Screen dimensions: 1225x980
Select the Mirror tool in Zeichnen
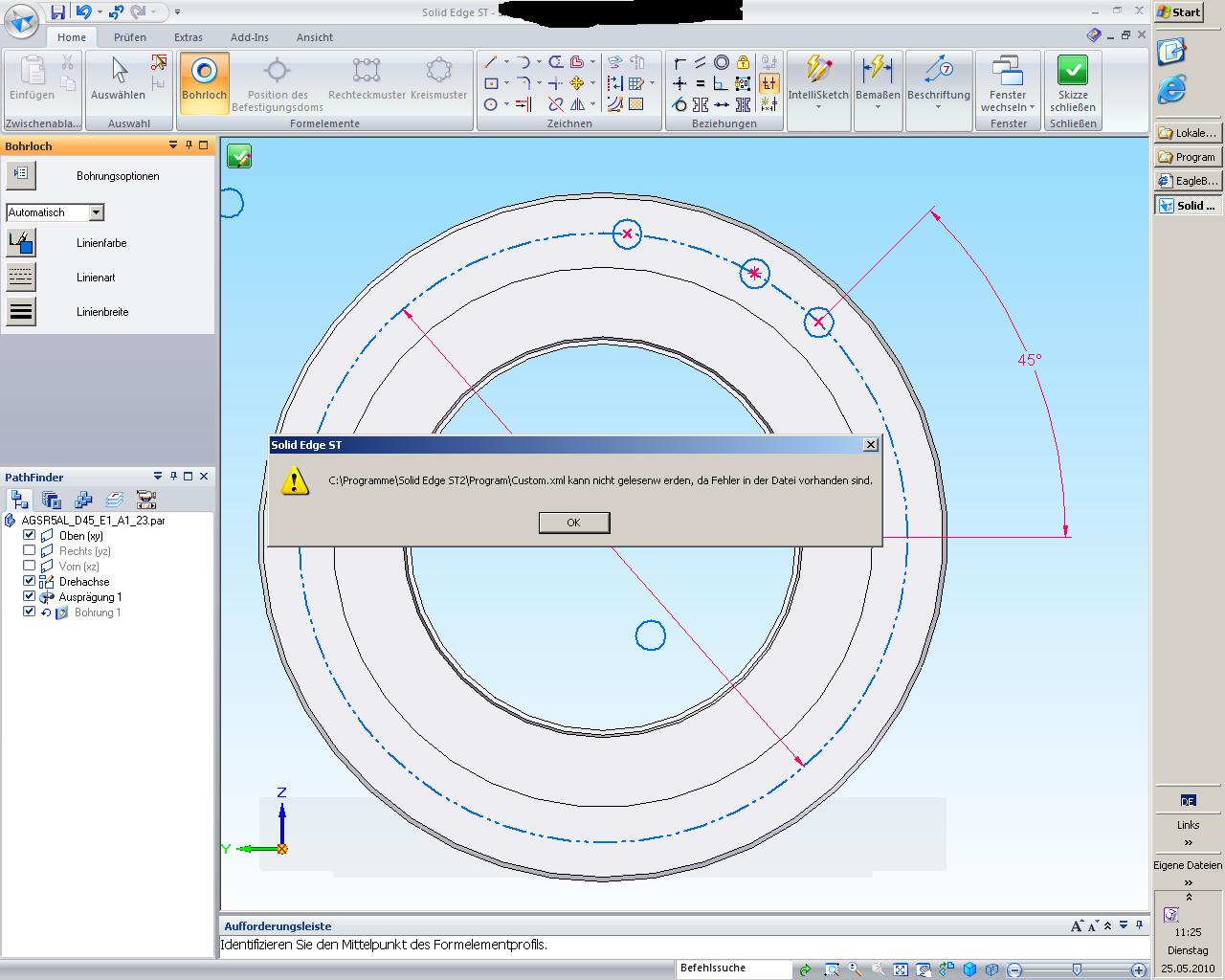[x=577, y=104]
